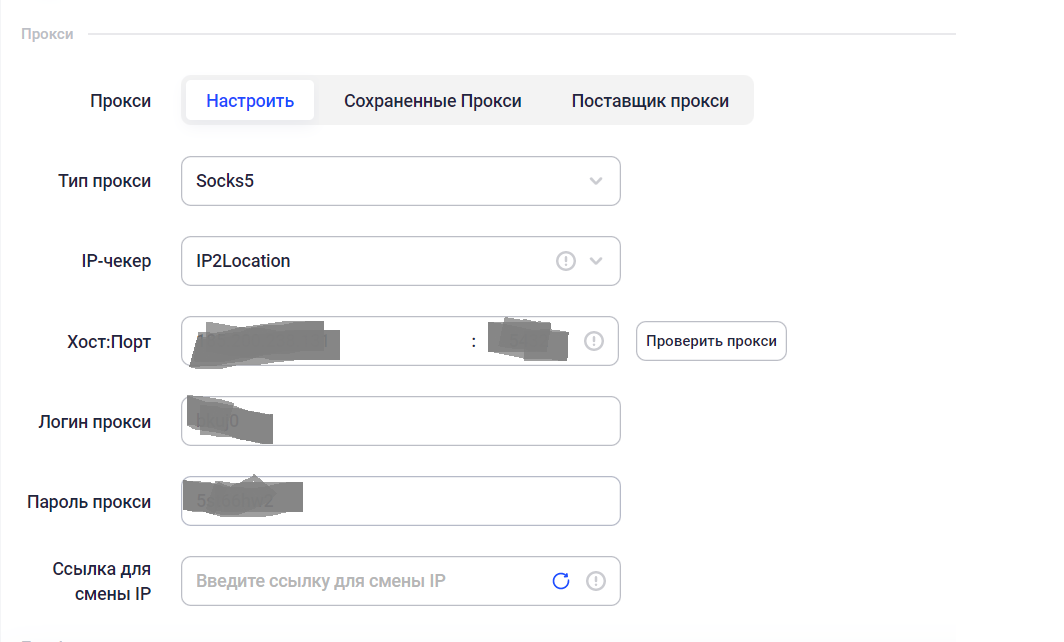The height and width of the screenshot is (642, 1064).
Task: Switch to the Настроить tab
Action: point(250,100)
